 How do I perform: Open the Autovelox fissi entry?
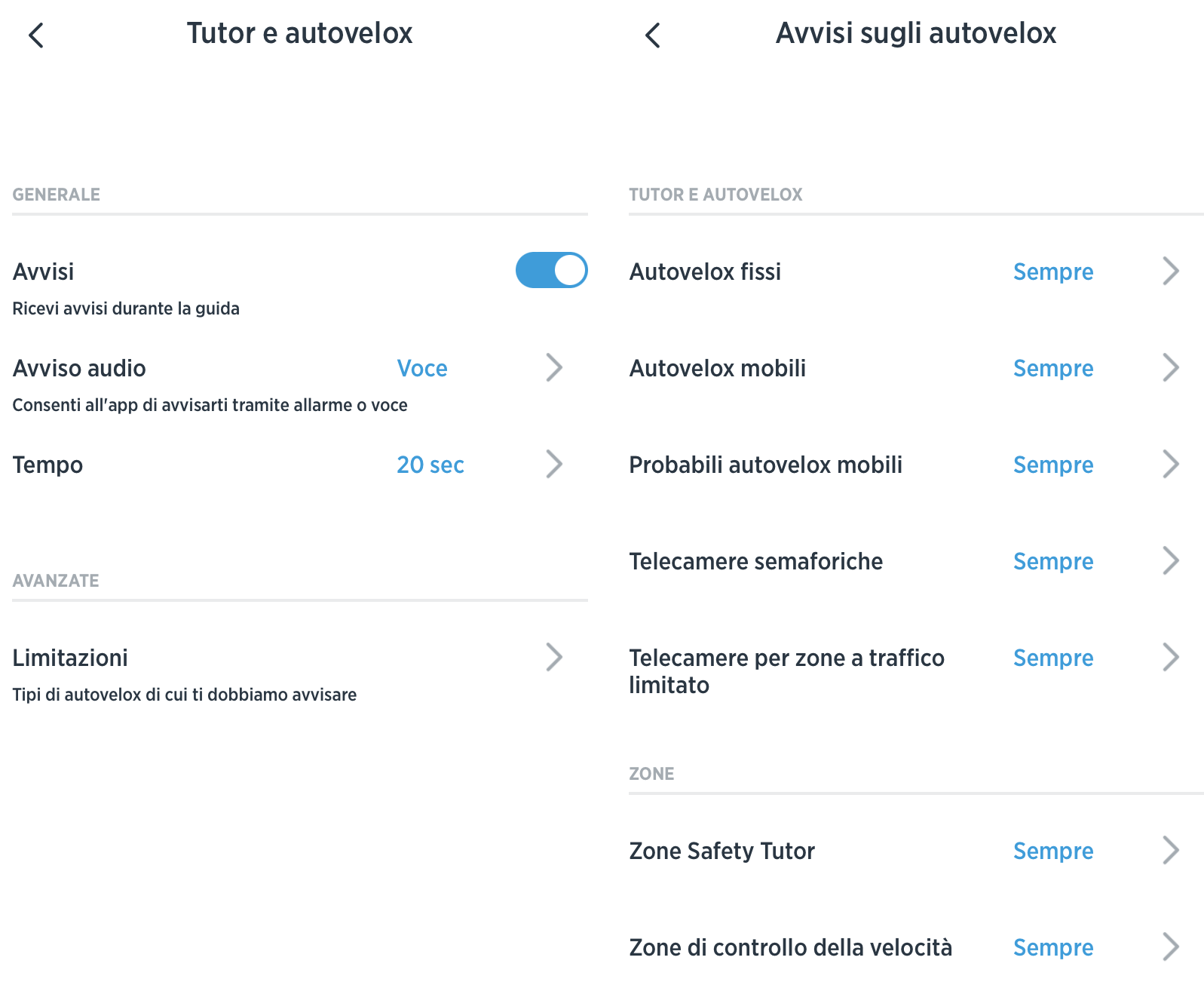coord(705,272)
